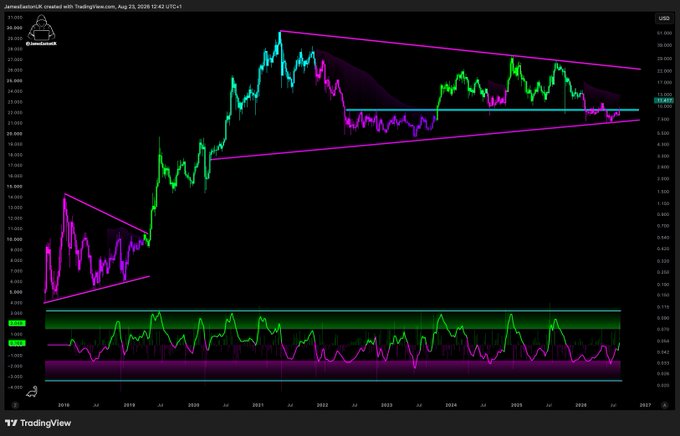Click 15.000 on the left price scale
Viewport: 680px width, 436px height.
(x=15, y=187)
